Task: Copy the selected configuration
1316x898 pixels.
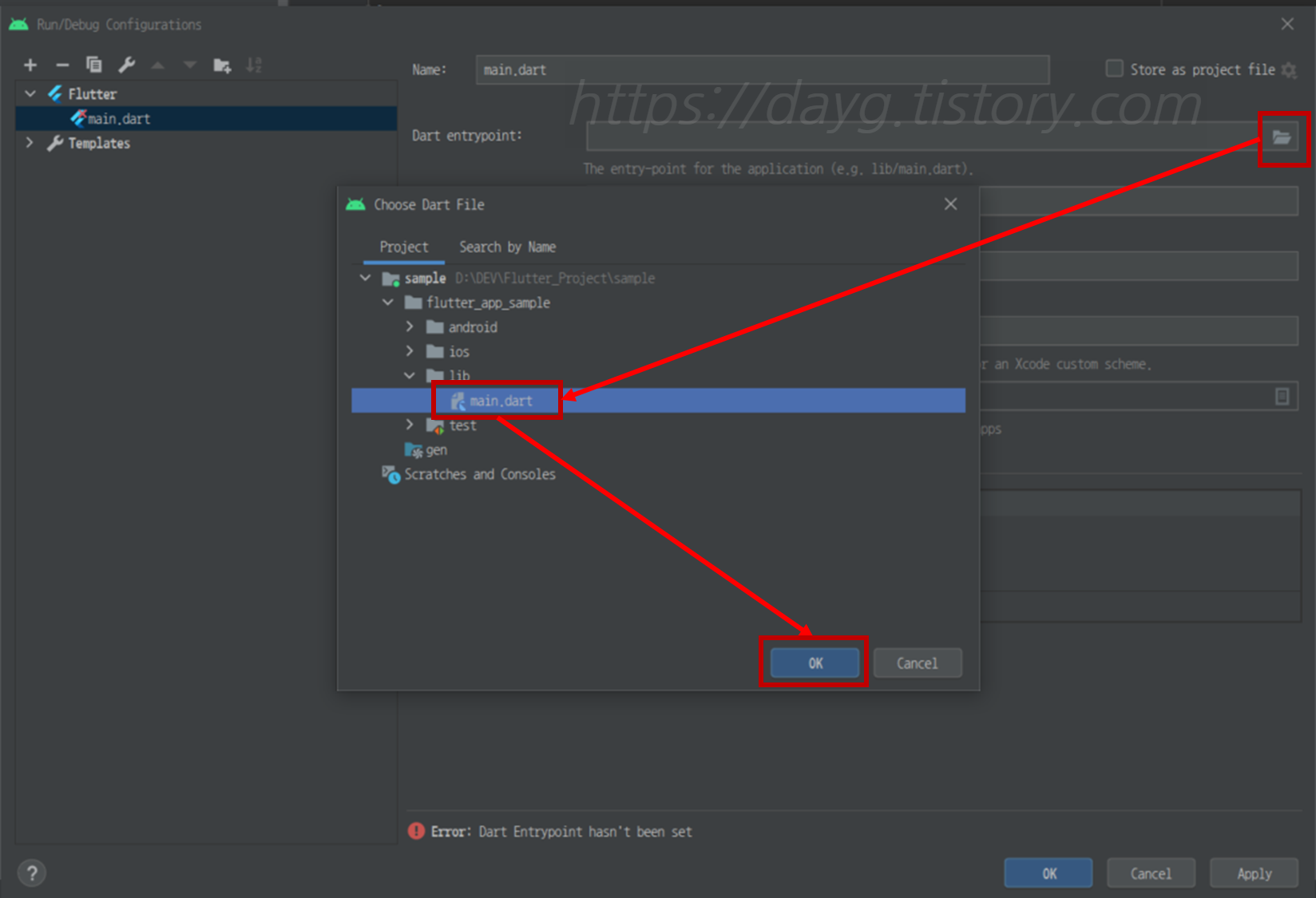Action: point(94,65)
